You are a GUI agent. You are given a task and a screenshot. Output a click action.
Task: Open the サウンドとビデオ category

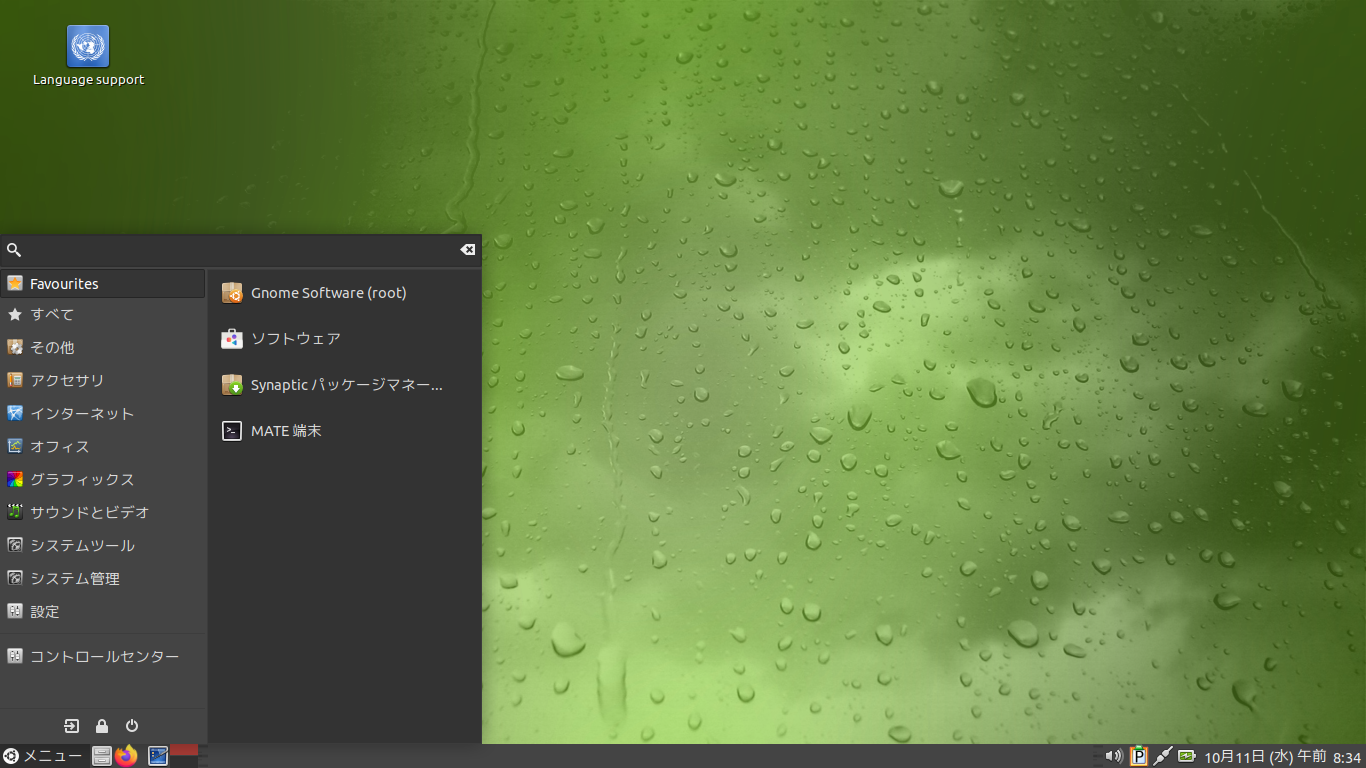click(103, 513)
